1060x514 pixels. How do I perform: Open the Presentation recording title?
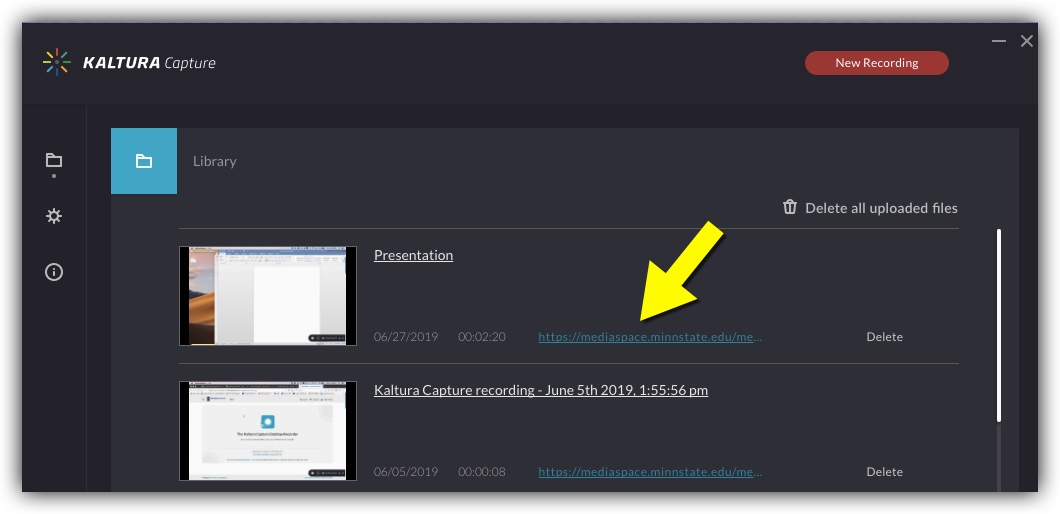coord(413,255)
